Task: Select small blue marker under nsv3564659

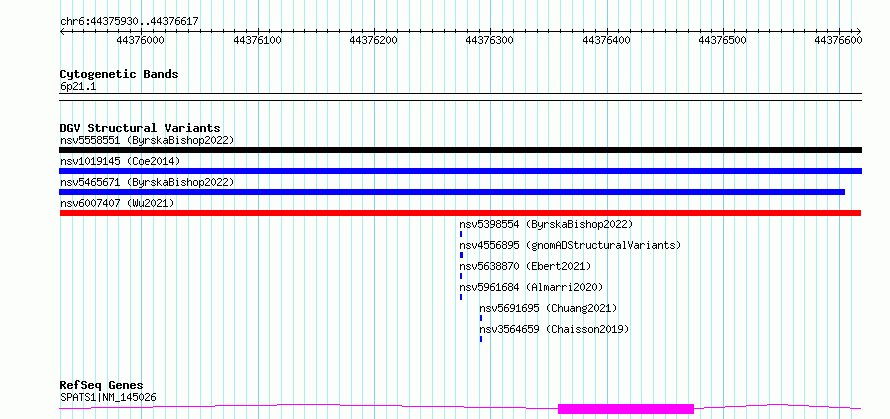Action: tap(481, 339)
